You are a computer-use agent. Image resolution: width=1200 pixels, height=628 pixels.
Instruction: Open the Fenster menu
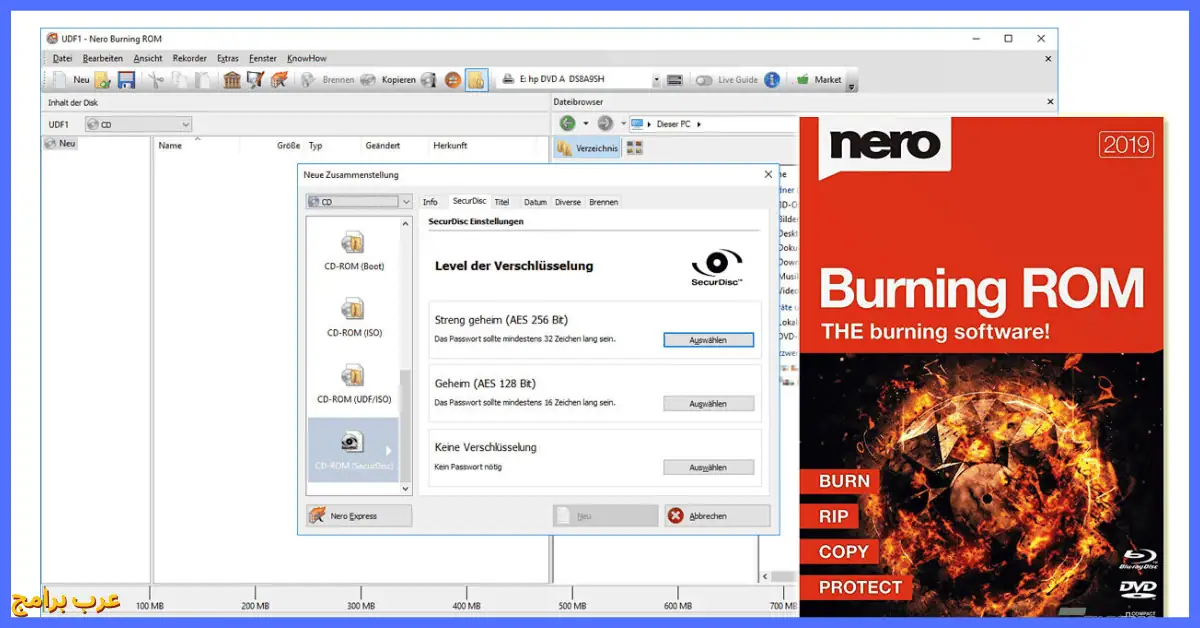[263, 58]
